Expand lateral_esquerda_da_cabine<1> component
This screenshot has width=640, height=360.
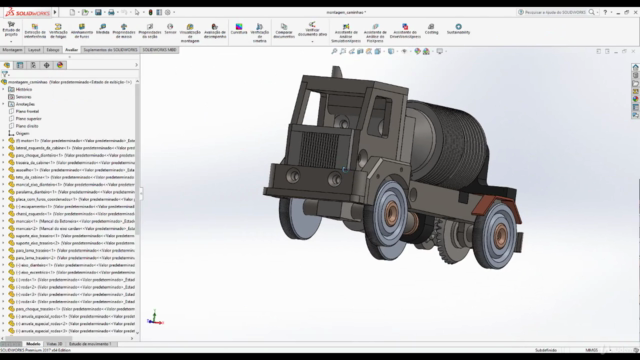point(3,148)
